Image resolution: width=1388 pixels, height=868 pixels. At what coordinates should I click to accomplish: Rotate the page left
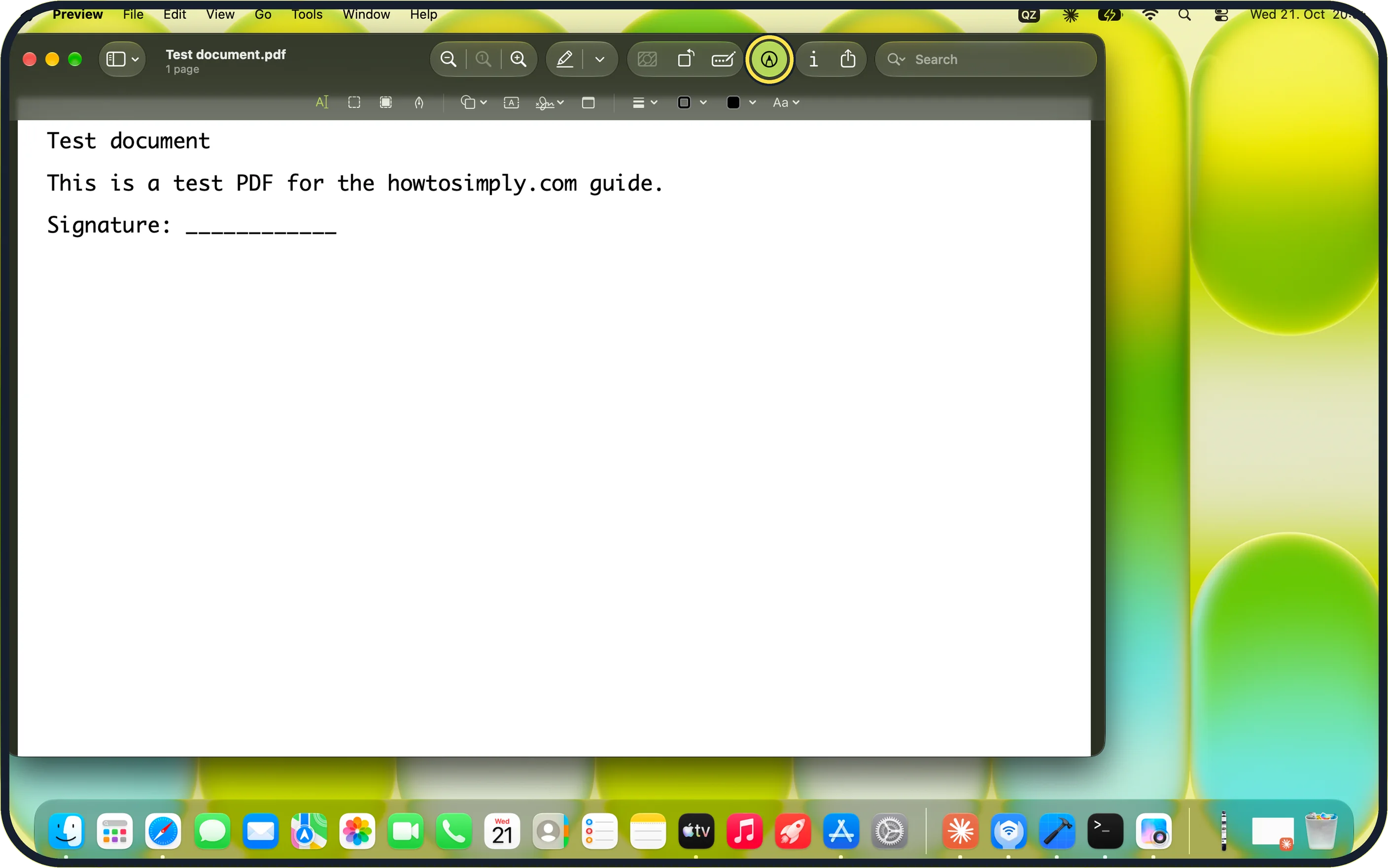tap(686, 59)
